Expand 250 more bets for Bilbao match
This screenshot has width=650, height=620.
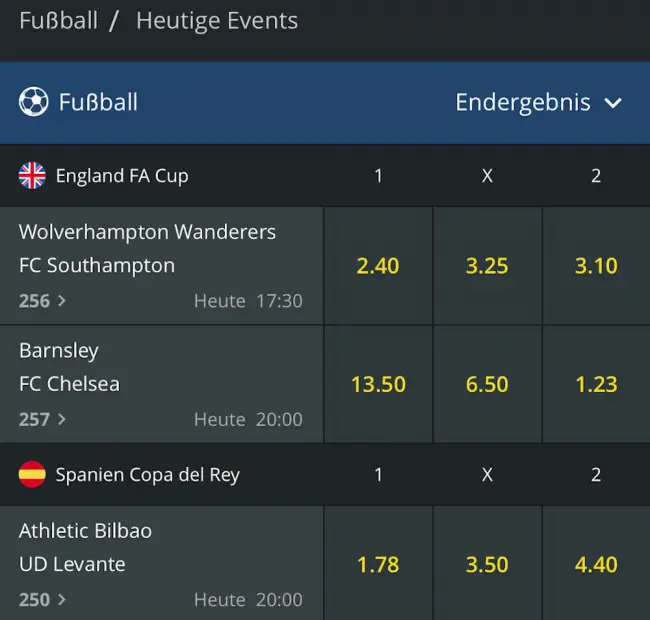point(42,599)
